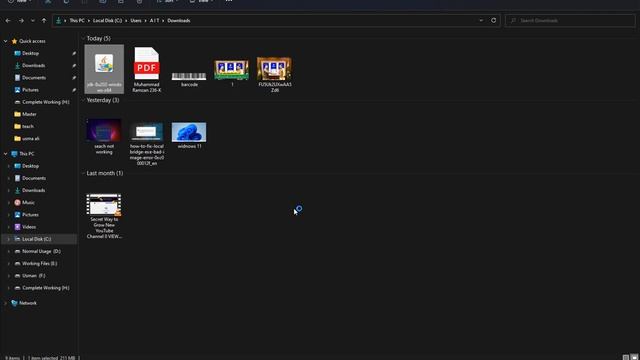Select the jdk Windows x64 installer file
640x360 pixels.
[104, 69]
